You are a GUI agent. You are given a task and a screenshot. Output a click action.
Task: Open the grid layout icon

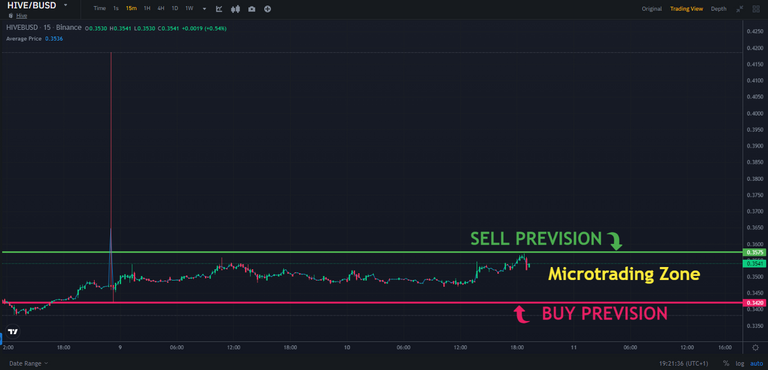756,9
